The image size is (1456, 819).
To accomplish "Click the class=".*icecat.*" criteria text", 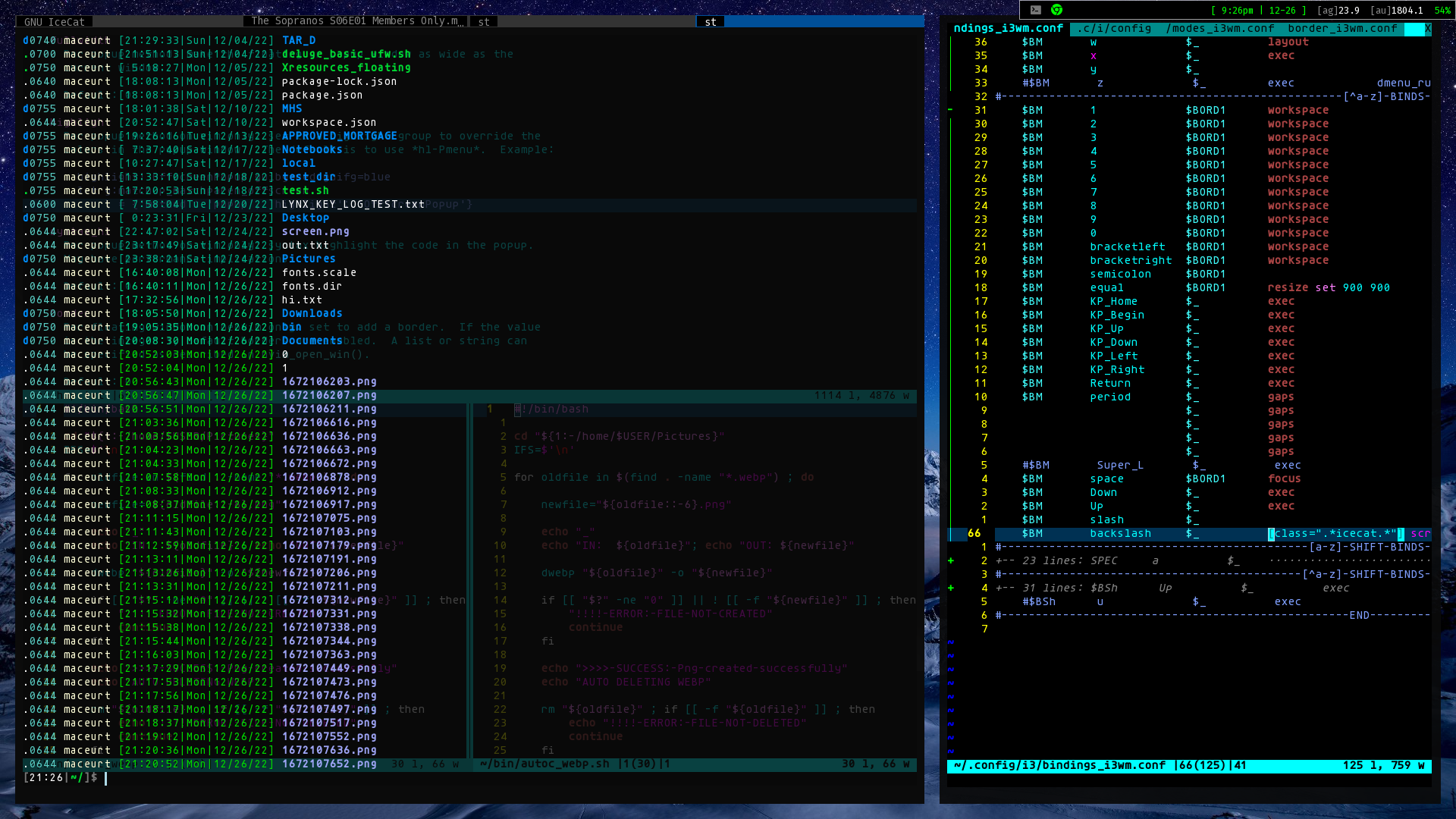I will point(1335,533).
